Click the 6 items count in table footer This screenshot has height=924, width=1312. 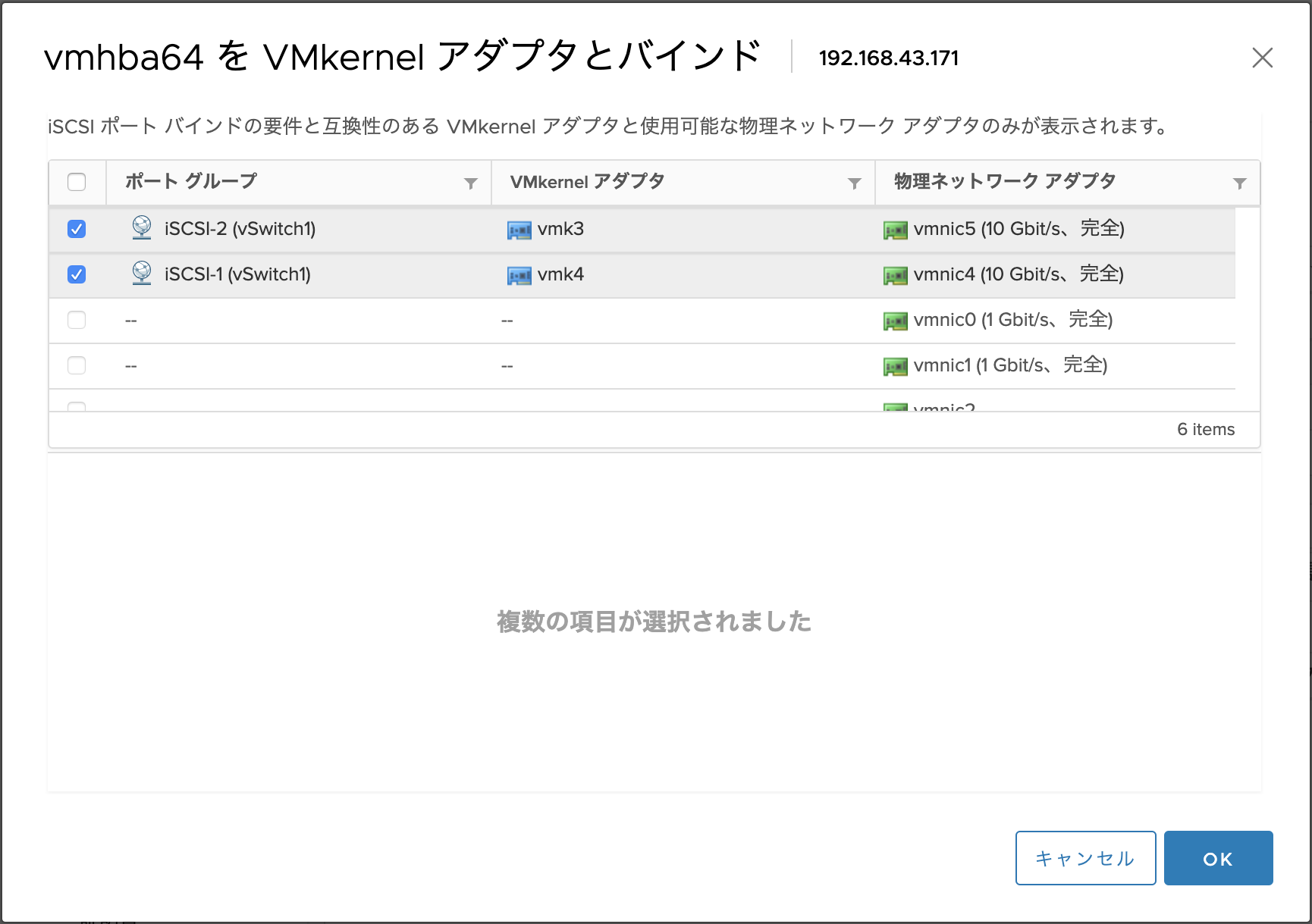coord(1206,429)
